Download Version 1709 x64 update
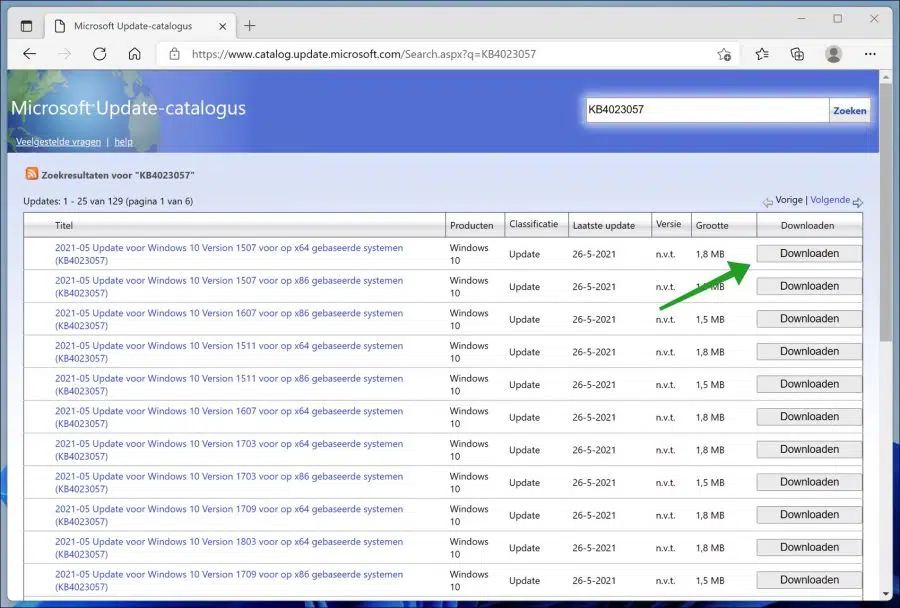The width and height of the screenshot is (900, 608). tap(809, 516)
